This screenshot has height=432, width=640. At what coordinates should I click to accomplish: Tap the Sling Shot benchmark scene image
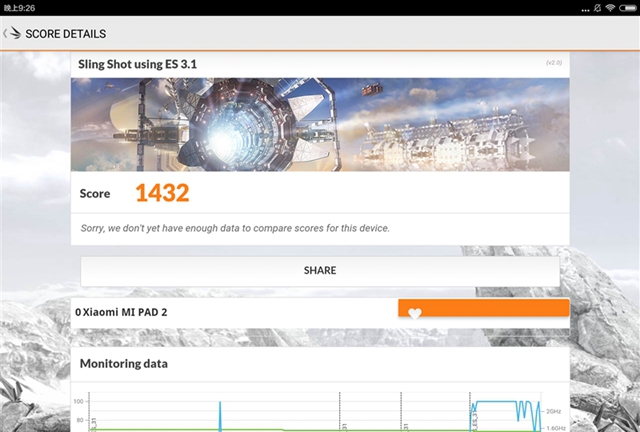(320, 125)
